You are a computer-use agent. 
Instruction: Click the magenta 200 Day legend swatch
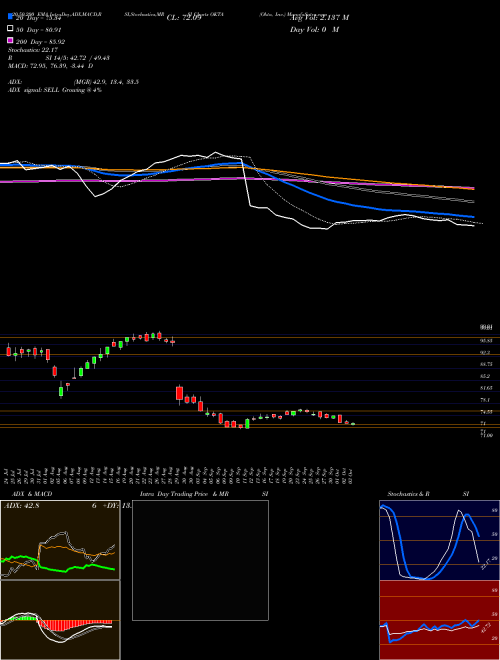coord(10,40)
